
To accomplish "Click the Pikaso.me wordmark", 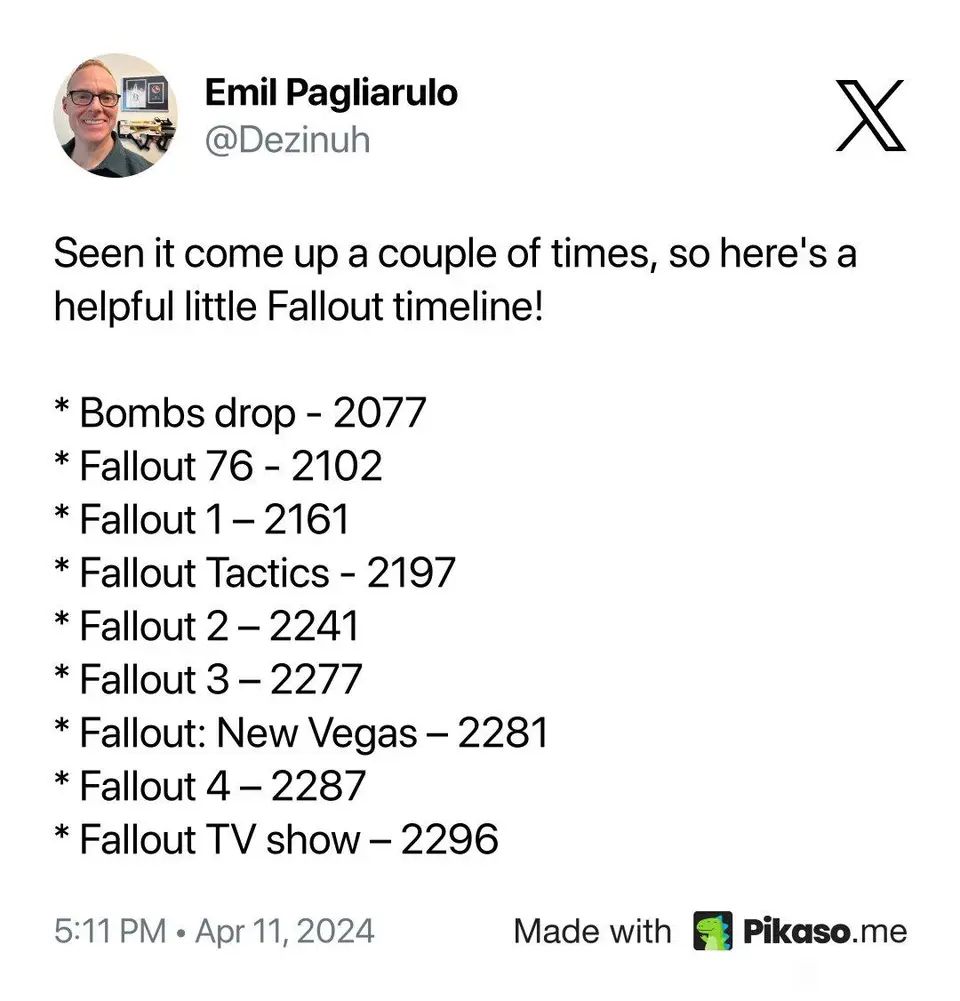I will pos(825,931).
